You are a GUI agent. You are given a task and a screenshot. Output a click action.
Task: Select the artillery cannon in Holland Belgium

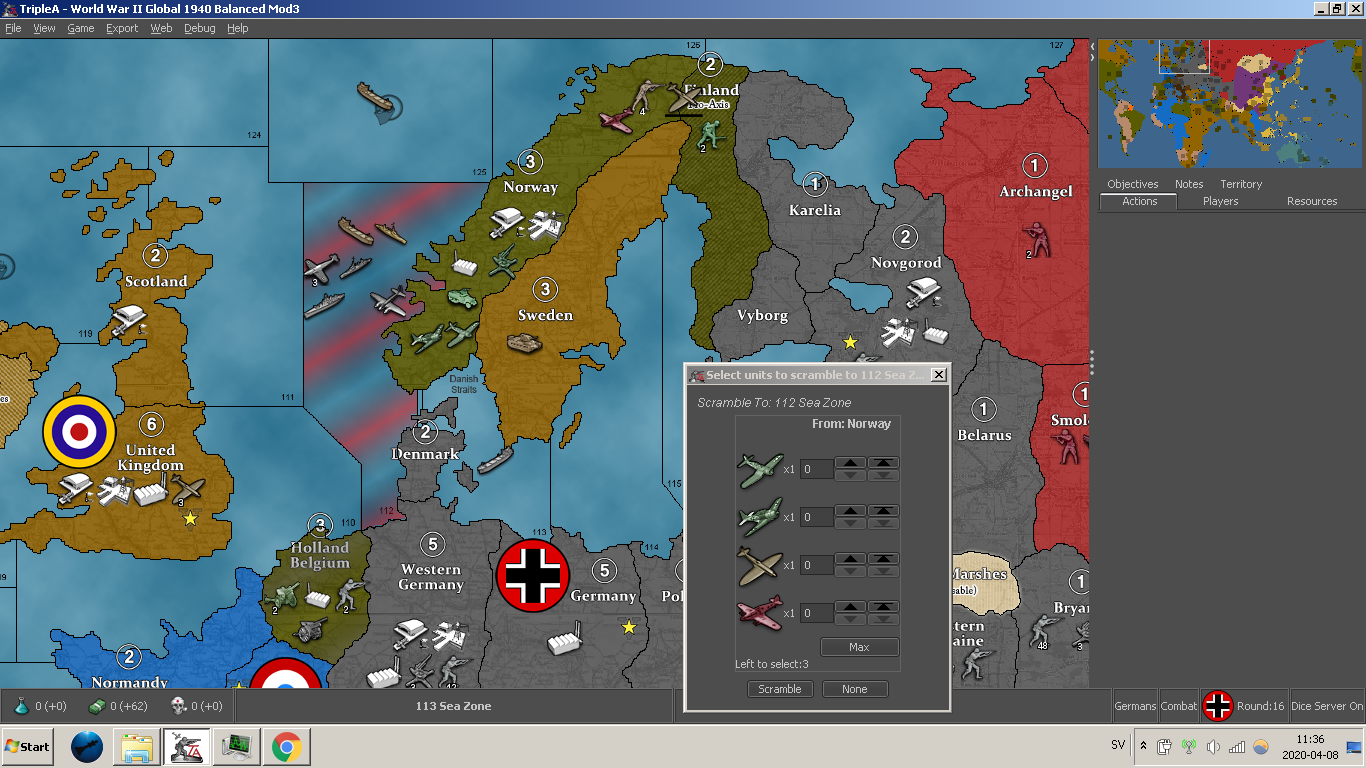(x=311, y=630)
